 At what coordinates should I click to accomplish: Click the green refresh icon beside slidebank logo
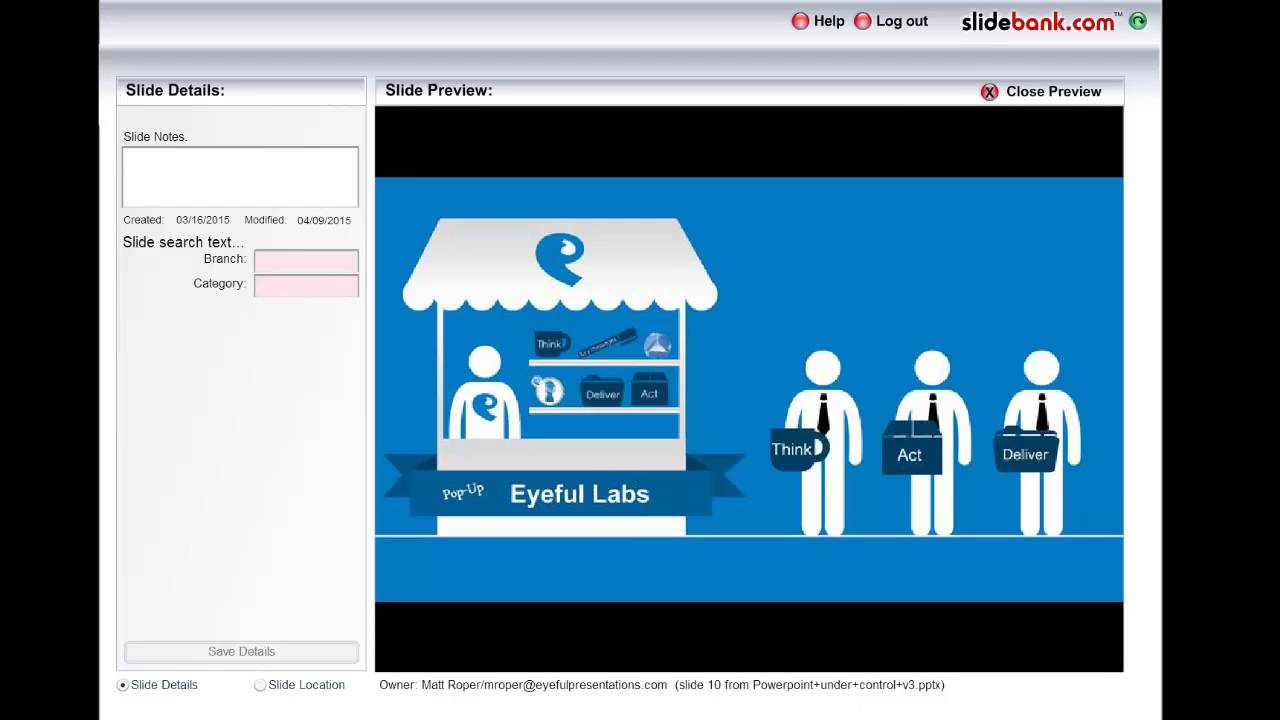(x=1138, y=21)
